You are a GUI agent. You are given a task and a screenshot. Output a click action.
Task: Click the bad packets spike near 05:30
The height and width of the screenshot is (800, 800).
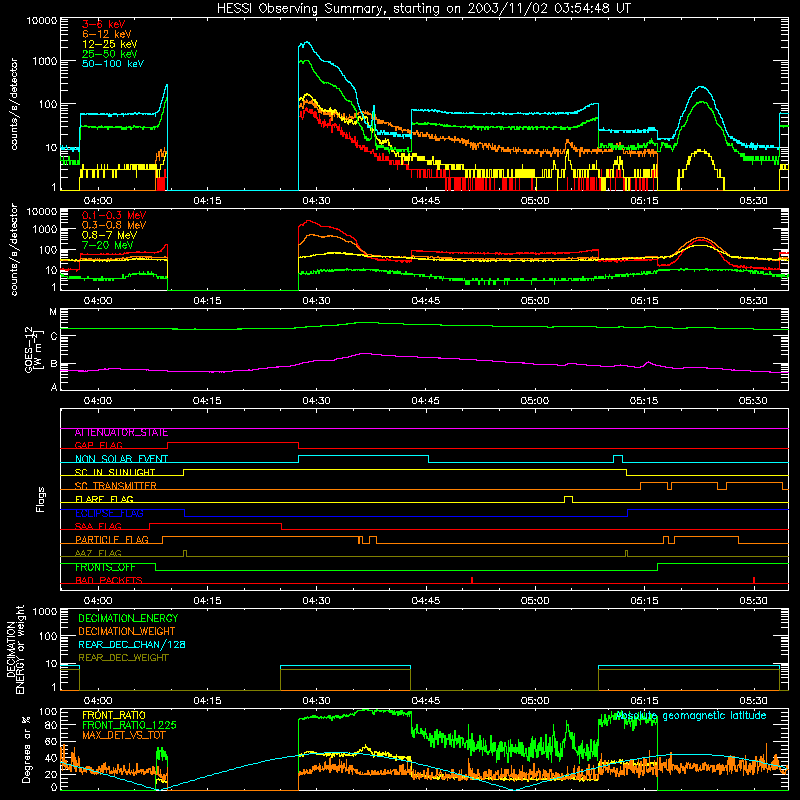pos(754,580)
